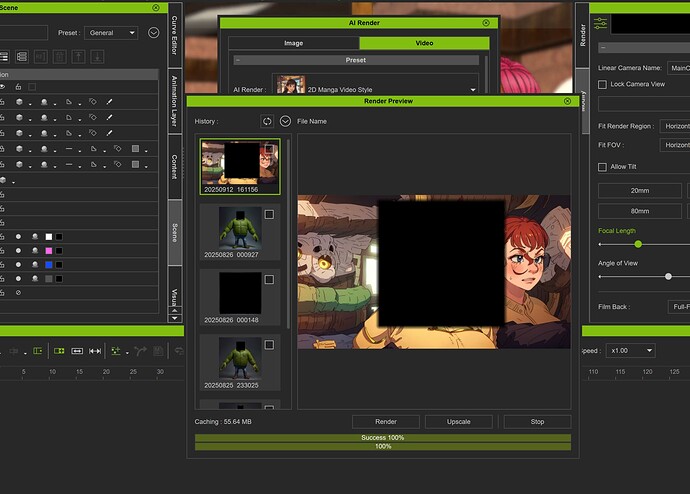Click the Stop button
The height and width of the screenshot is (494, 690).
point(537,421)
